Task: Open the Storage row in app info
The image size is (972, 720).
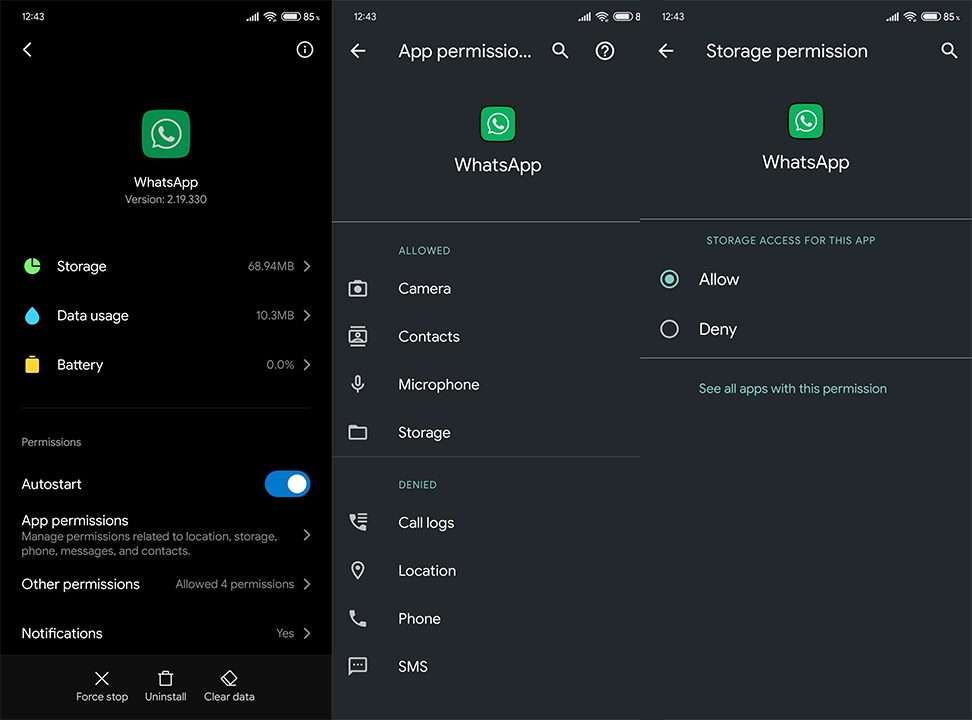Action: coord(166,266)
